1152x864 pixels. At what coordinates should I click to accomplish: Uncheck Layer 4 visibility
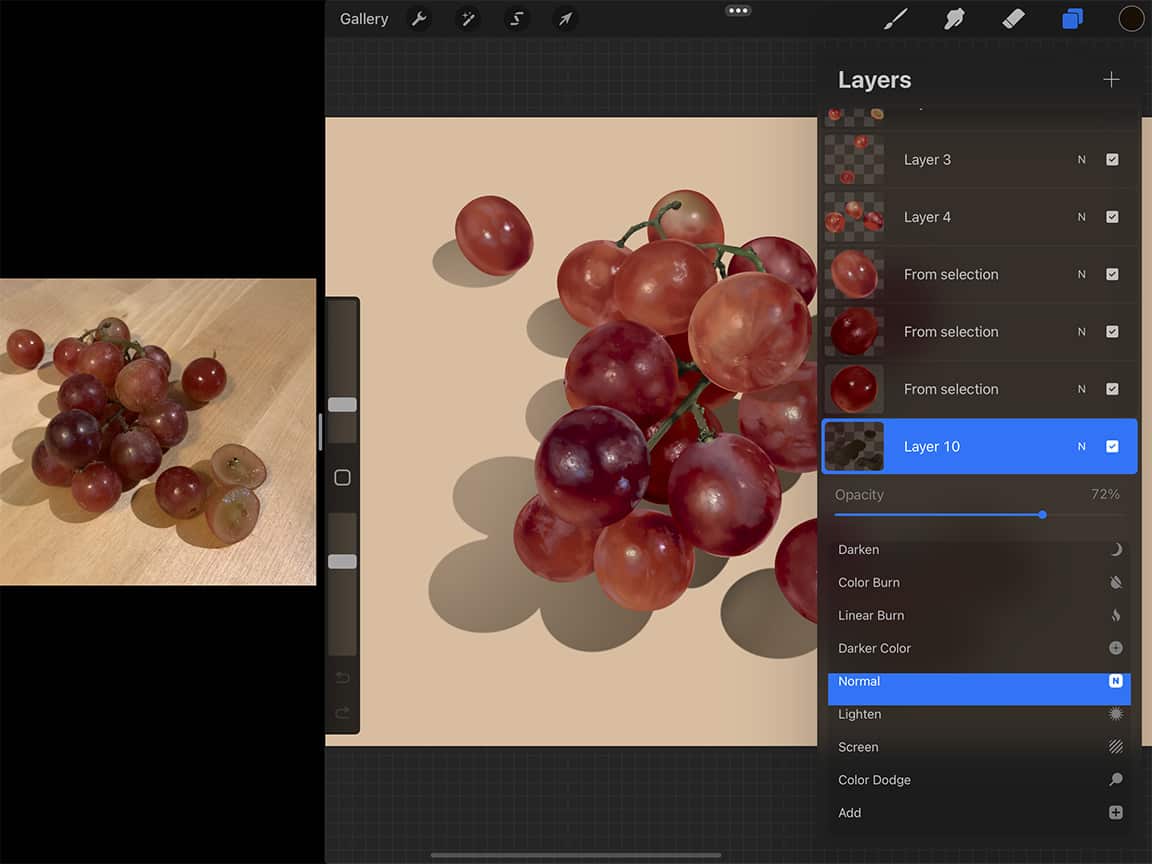pos(1112,217)
